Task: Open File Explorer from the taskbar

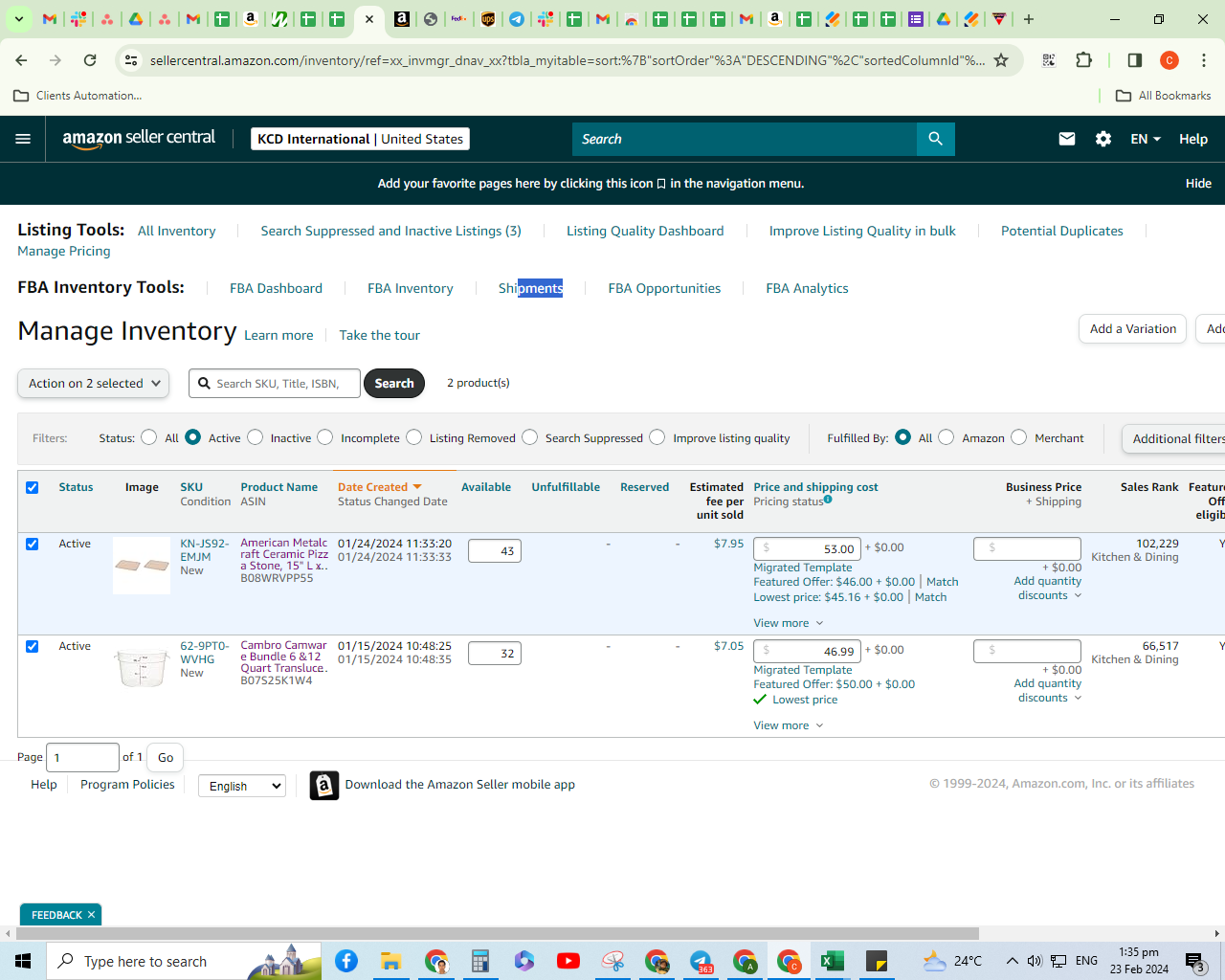Action: click(390, 961)
